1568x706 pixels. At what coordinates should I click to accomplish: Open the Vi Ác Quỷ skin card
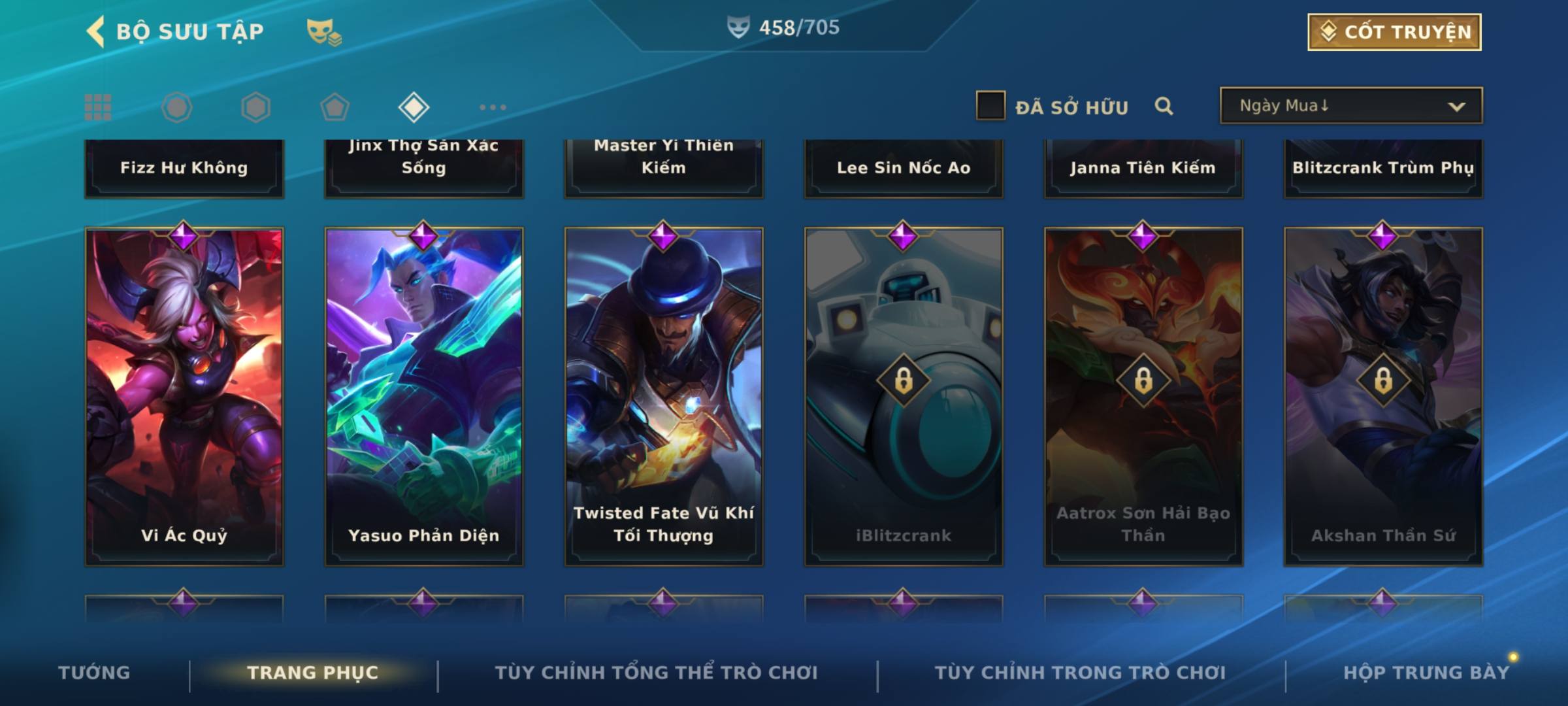click(x=184, y=396)
